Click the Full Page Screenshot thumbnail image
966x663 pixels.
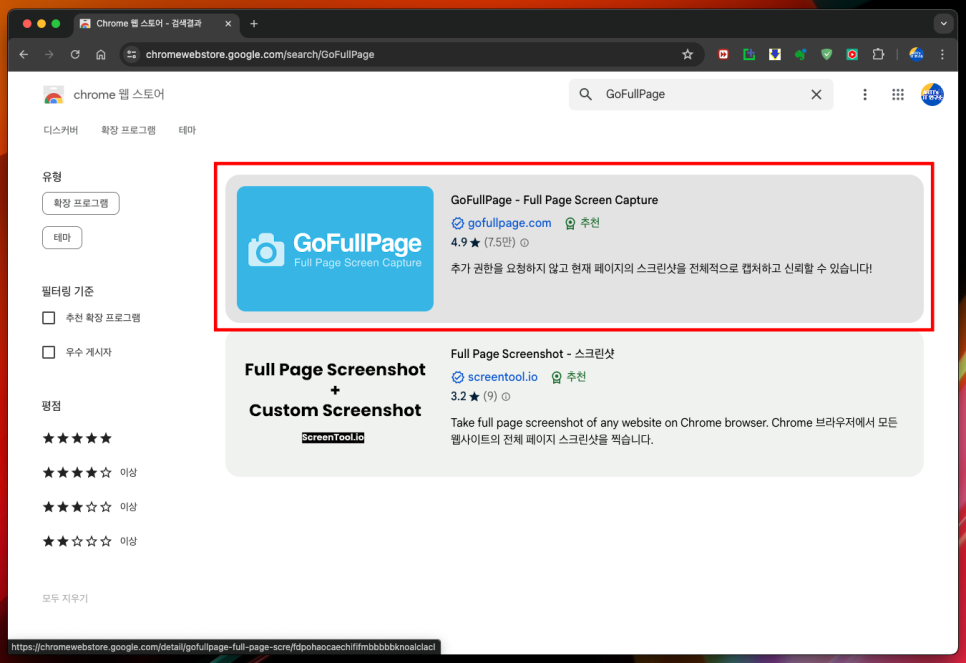click(335, 403)
